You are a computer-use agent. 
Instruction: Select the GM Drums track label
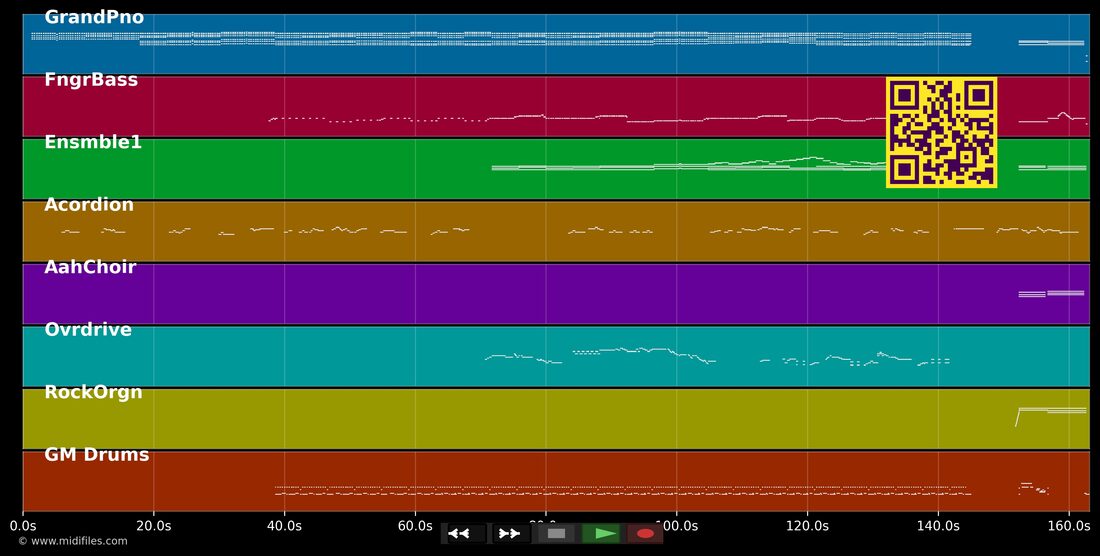tap(97, 455)
